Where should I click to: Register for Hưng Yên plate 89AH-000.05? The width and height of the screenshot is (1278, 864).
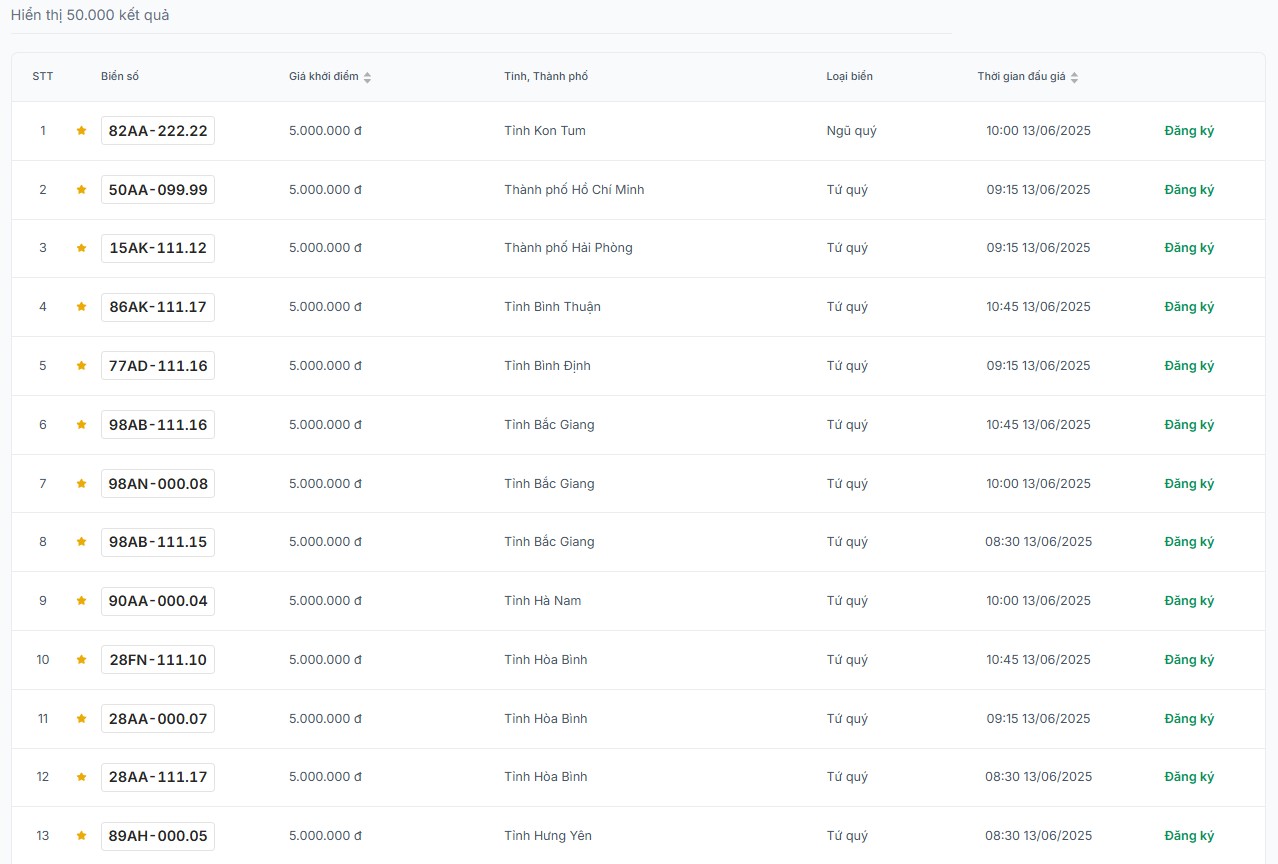[1189, 836]
